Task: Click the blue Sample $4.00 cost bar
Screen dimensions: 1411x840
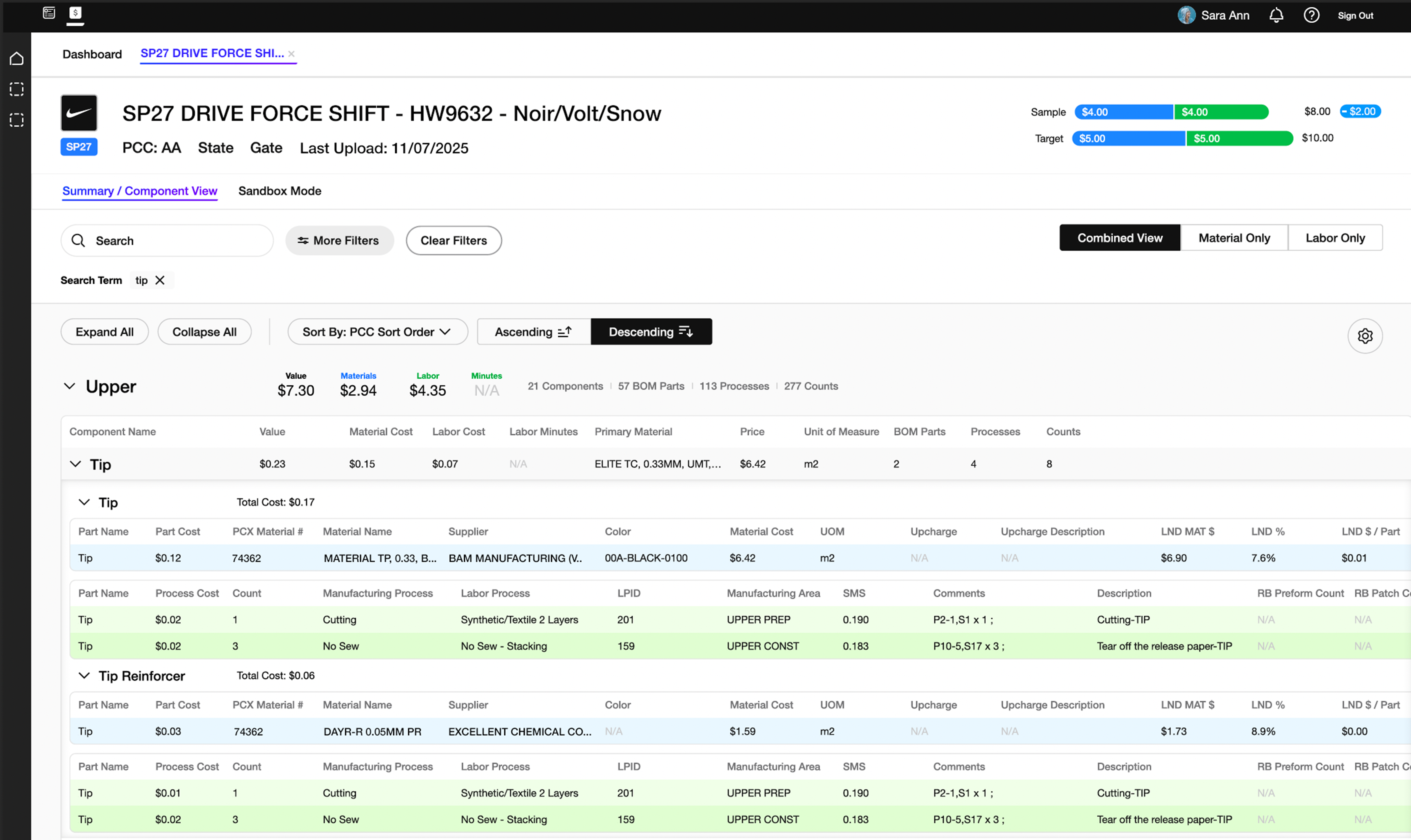Action: (x=1123, y=112)
